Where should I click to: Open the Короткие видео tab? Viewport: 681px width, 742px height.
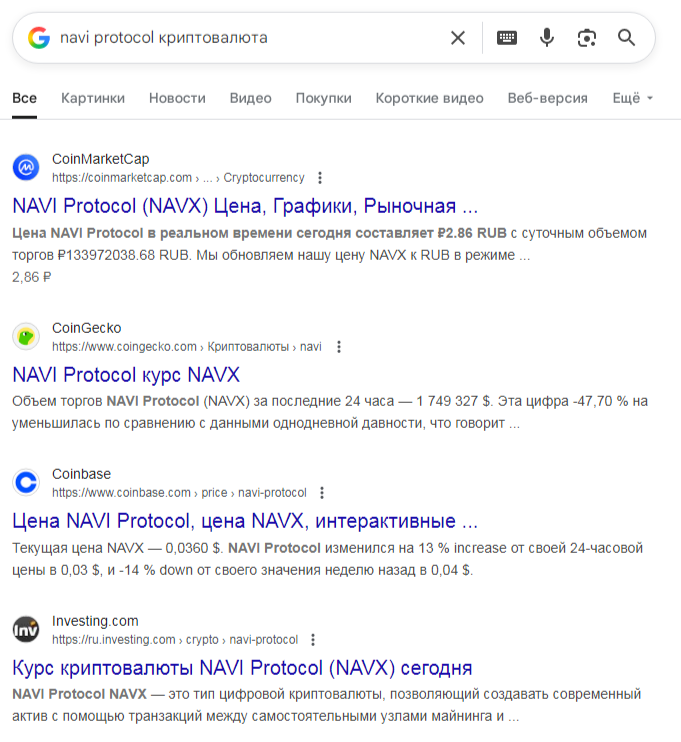(429, 98)
